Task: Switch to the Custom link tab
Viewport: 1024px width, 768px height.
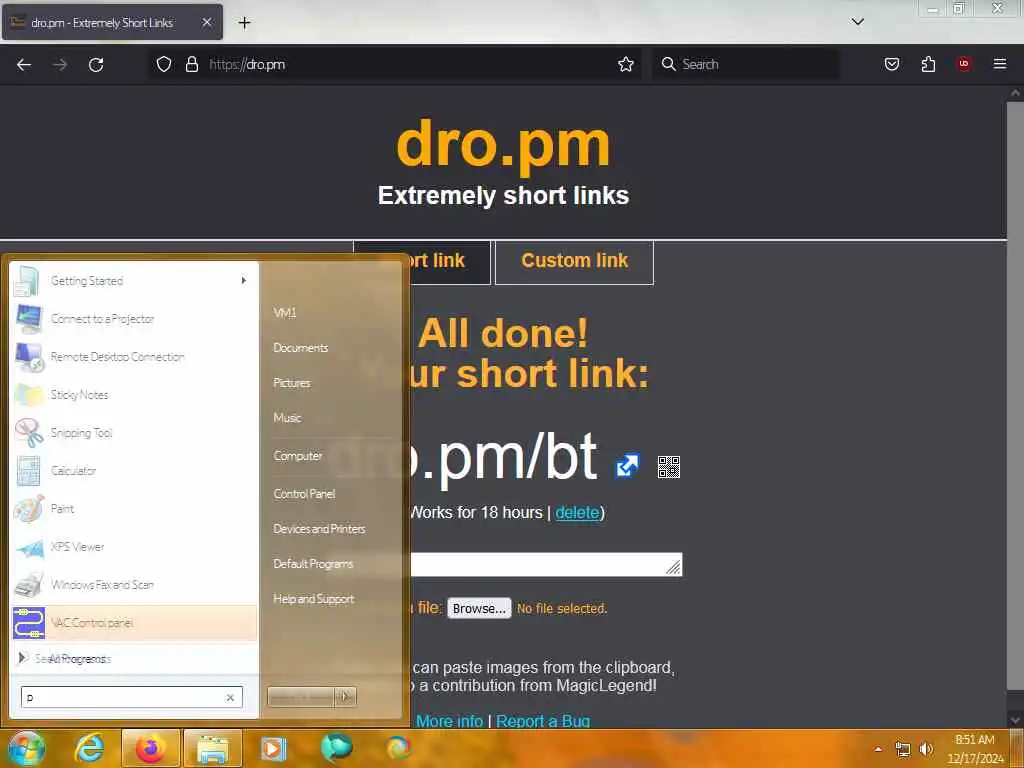Action: point(574,261)
